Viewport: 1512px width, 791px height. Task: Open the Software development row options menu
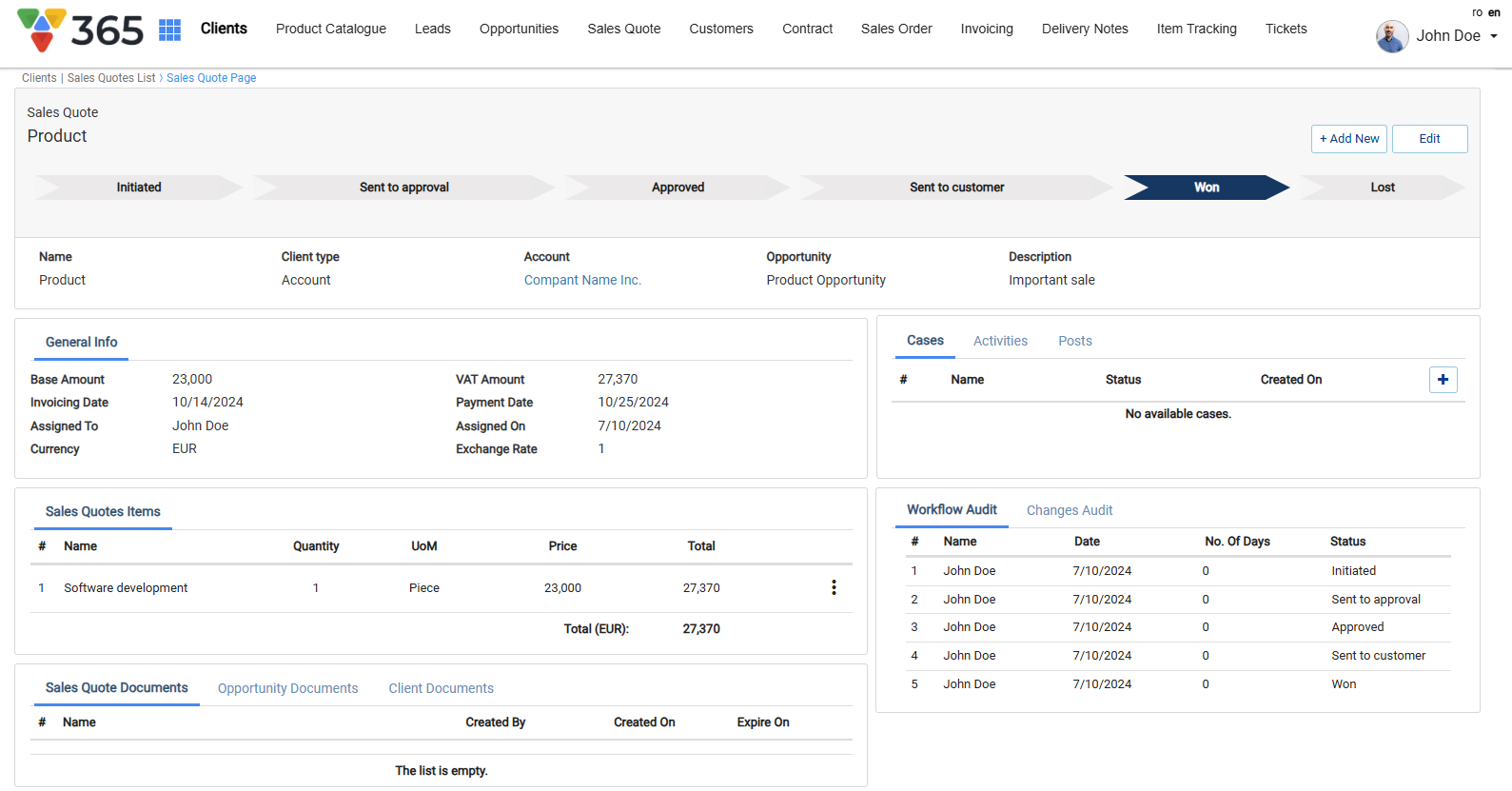(x=834, y=588)
